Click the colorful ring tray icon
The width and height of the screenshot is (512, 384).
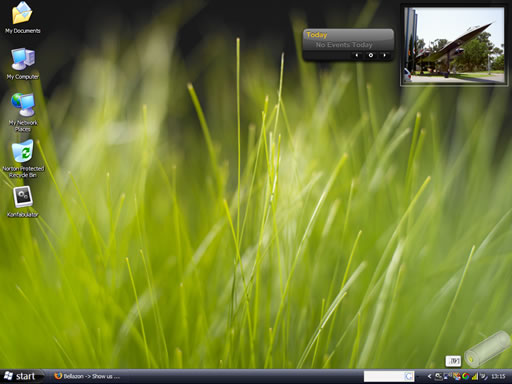coord(466,376)
